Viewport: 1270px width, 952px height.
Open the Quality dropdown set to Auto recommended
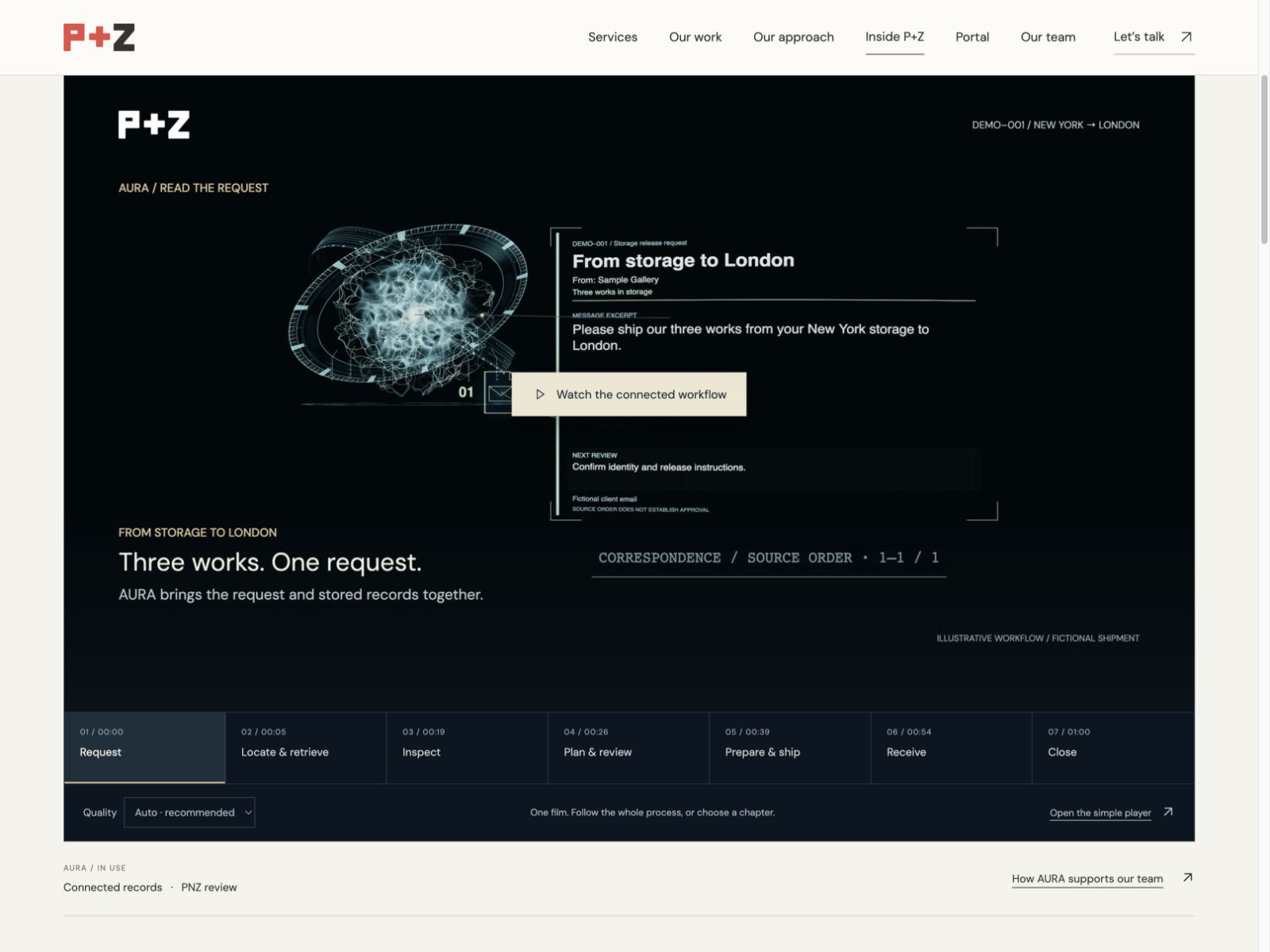pos(189,812)
